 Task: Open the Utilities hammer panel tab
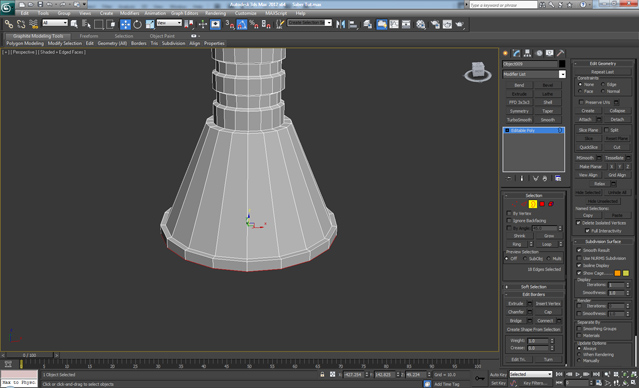(x=561, y=53)
